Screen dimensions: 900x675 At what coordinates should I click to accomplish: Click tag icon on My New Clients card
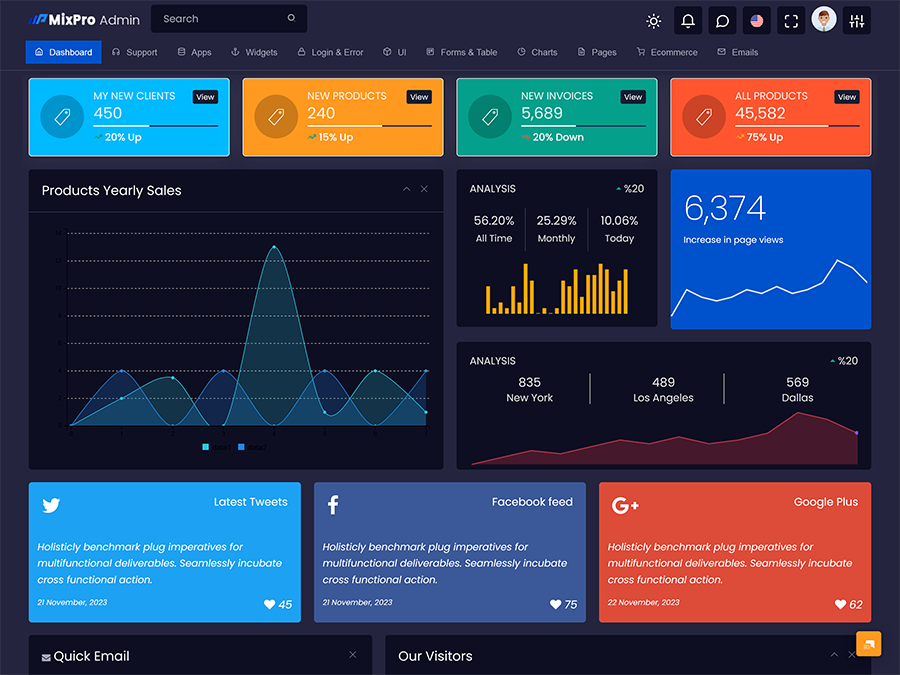[62, 117]
